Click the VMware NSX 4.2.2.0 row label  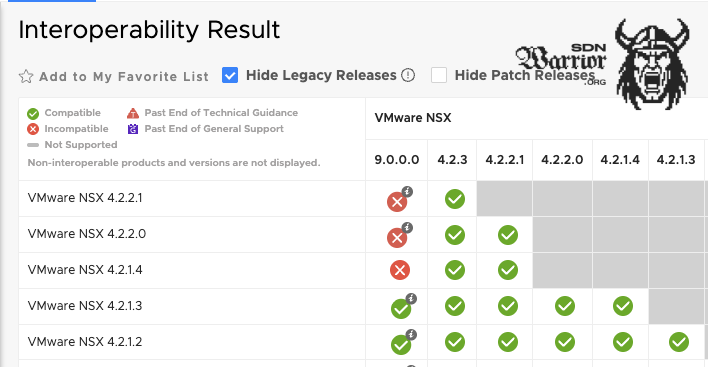click(x=87, y=234)
